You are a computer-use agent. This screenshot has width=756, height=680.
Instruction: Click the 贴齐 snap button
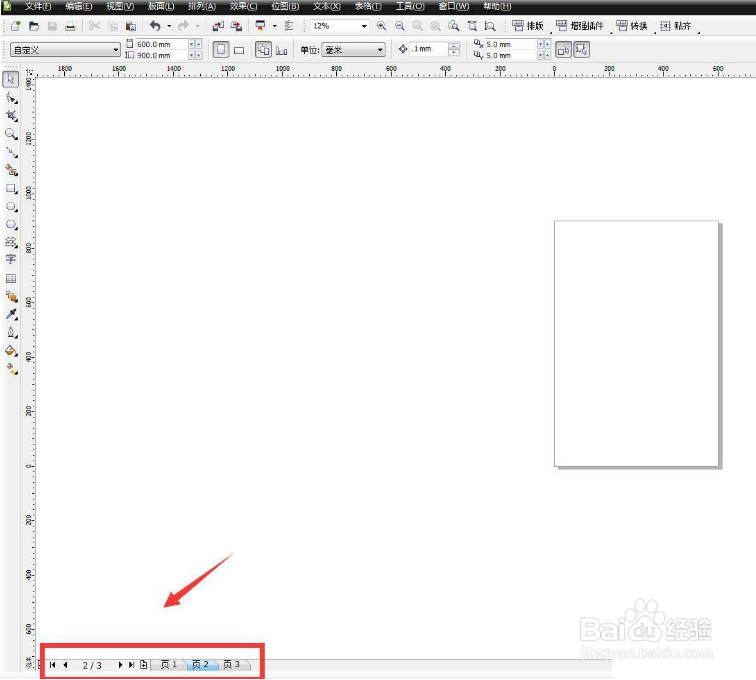676,26
